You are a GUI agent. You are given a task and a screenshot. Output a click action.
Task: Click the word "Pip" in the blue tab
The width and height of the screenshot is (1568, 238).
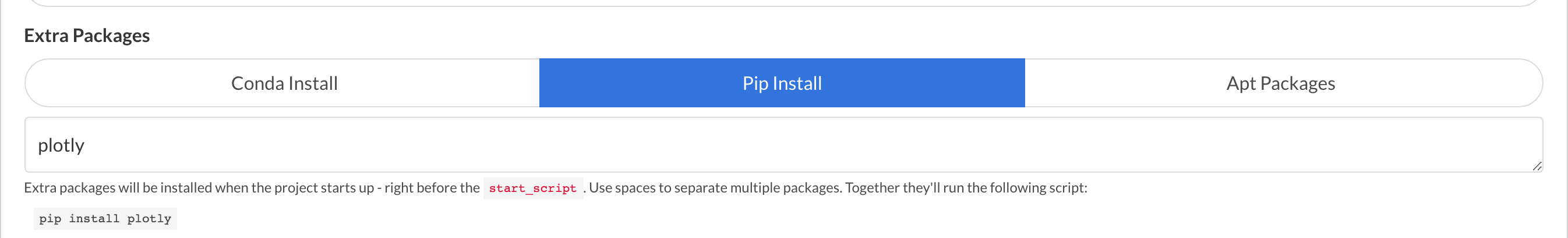point(755,83)
